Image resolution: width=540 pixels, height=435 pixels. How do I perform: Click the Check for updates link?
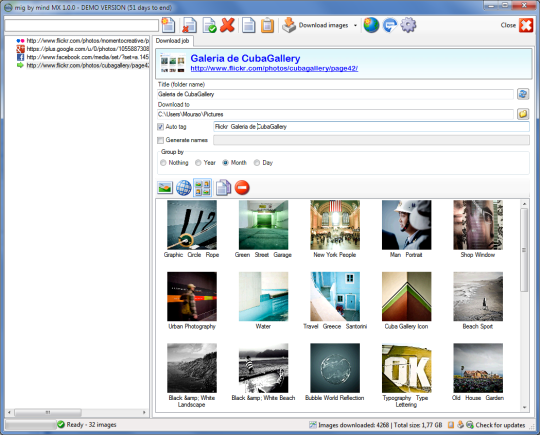click(x=500, y=425)
